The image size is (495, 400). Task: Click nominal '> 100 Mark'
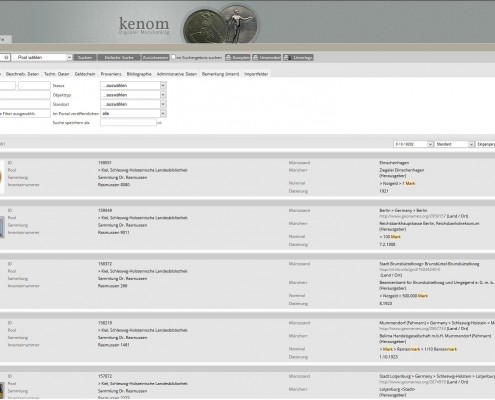click(x=390, y=237)
